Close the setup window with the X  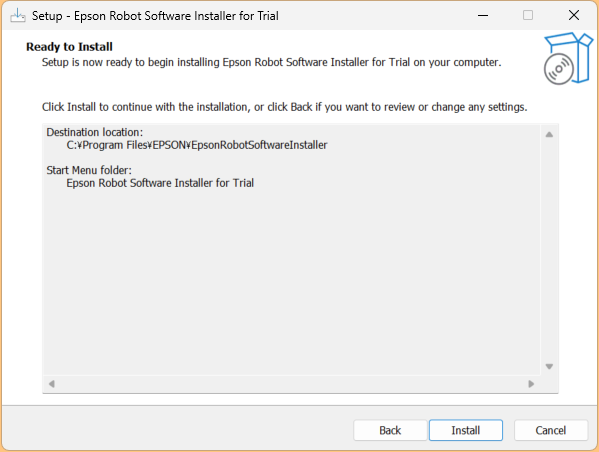(x=574, y=15)
